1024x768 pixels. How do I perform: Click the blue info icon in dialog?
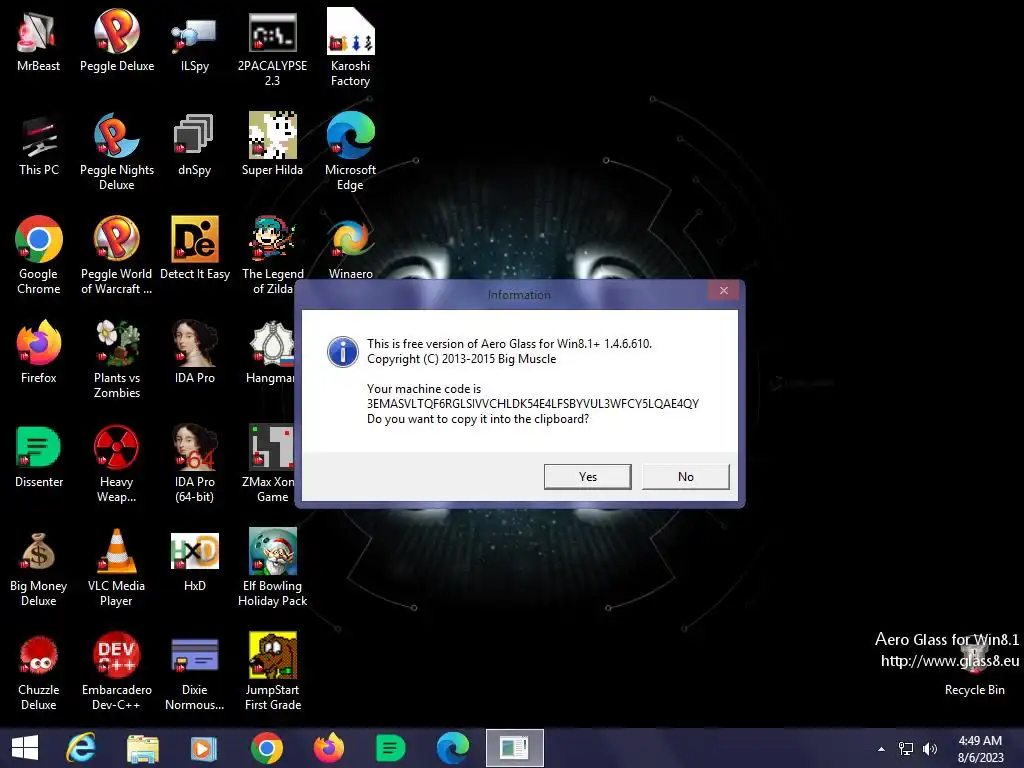click(x=343, y=351)
